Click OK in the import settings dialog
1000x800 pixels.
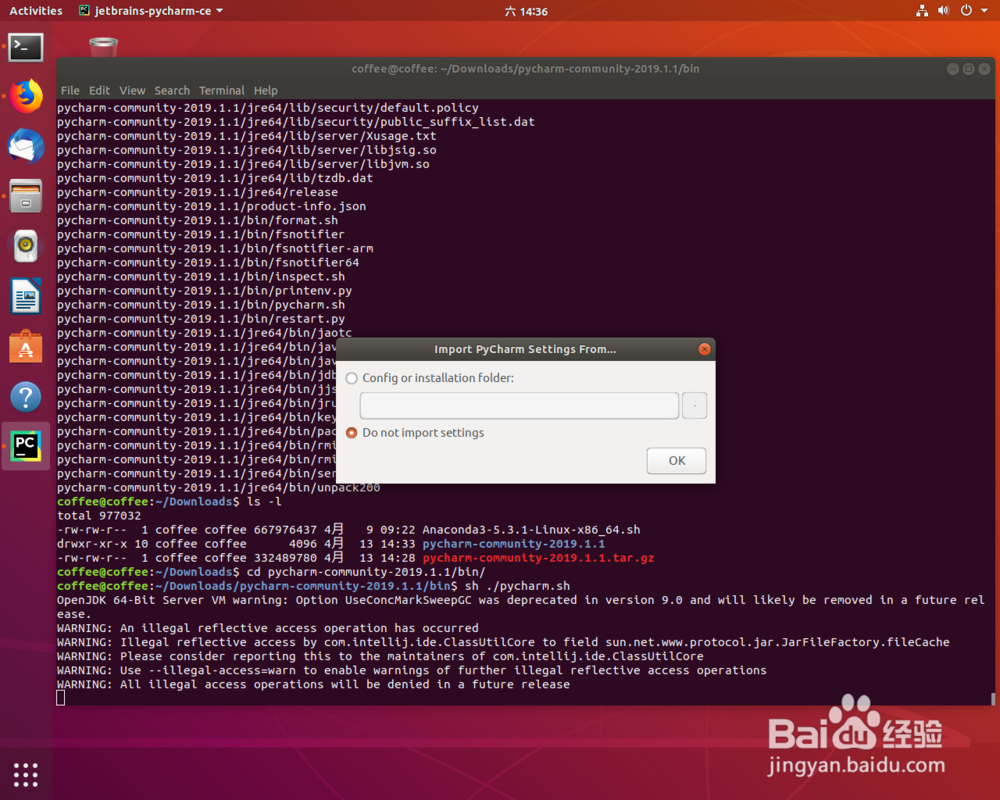coord(677,461)
